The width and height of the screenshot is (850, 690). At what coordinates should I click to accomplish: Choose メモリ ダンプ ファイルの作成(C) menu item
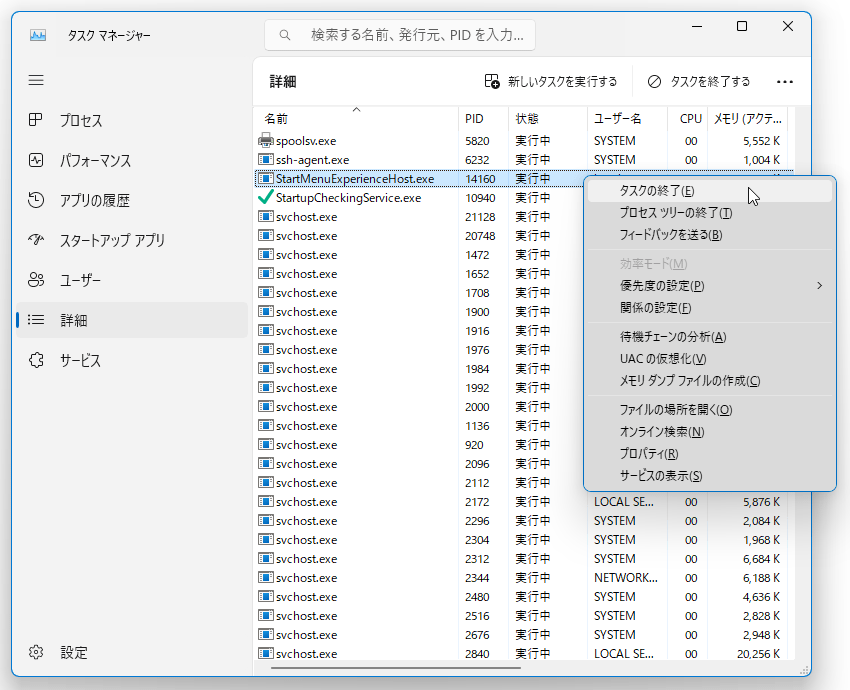[710, 381]
